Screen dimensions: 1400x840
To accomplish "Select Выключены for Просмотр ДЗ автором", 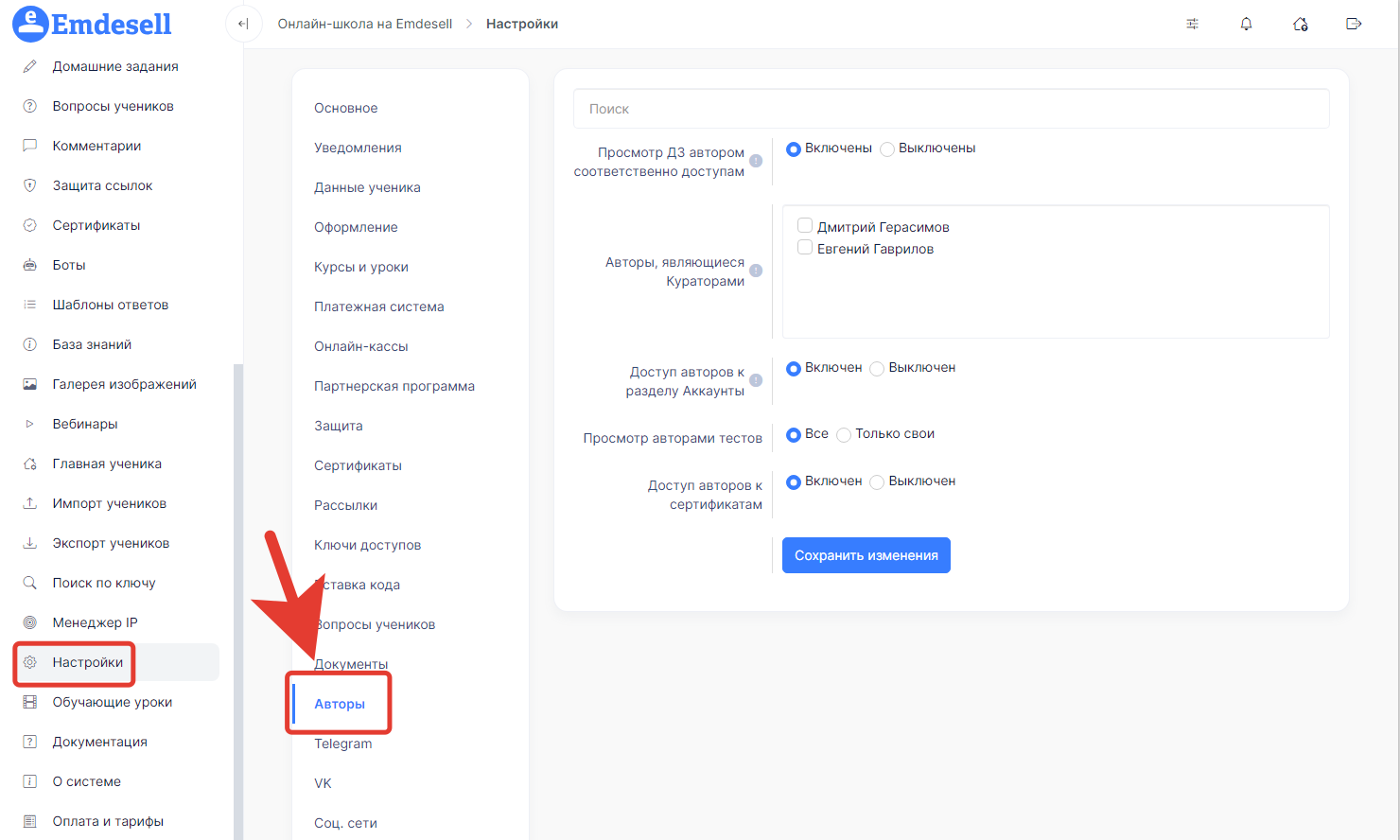I will pyautogui.click(x=887, y=149).
